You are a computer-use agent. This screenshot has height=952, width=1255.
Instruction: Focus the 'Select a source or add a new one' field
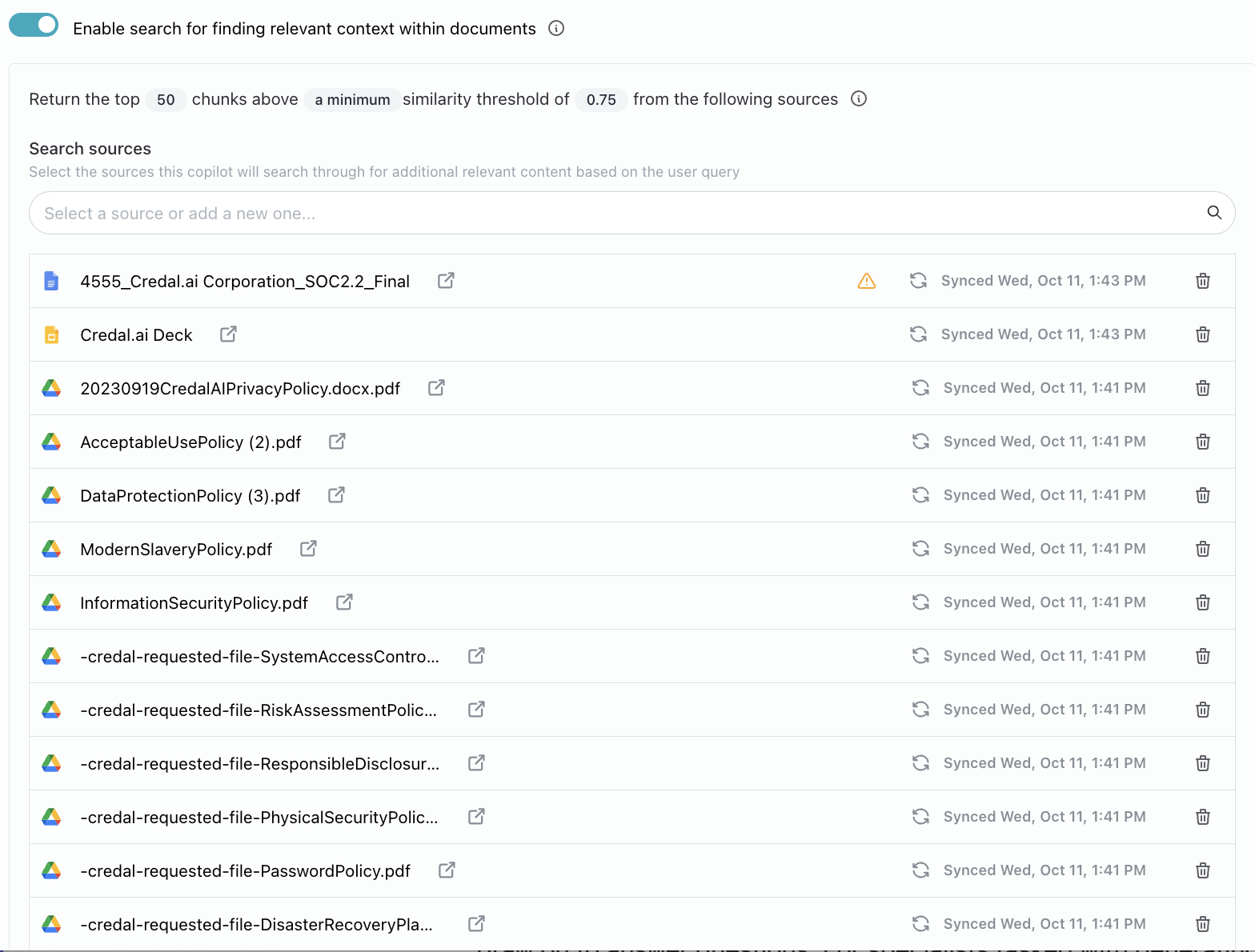point(632,213)
